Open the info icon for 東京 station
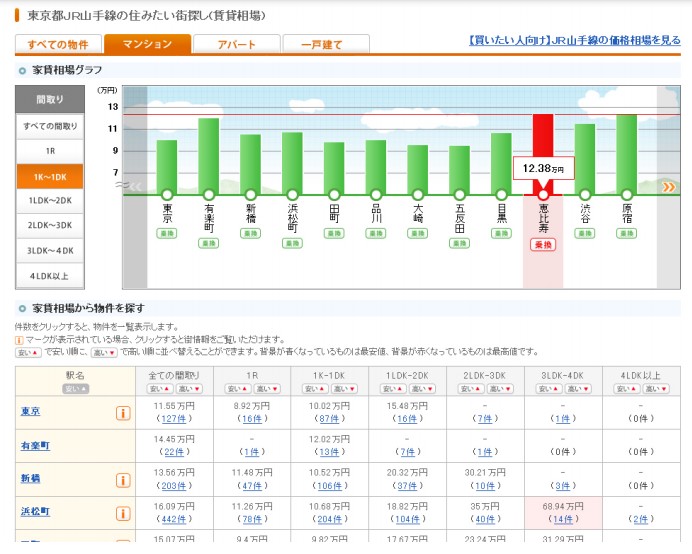This screenshot has width=692, height=554. [124, 412]
